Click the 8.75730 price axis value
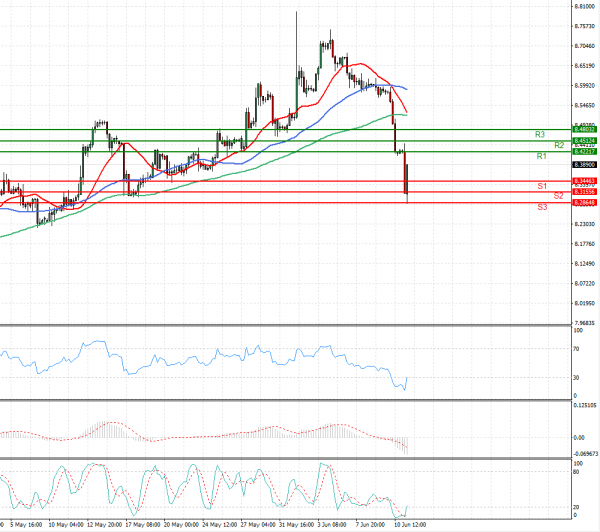Screen dimensions: 600x532 [x=585, y=26]
